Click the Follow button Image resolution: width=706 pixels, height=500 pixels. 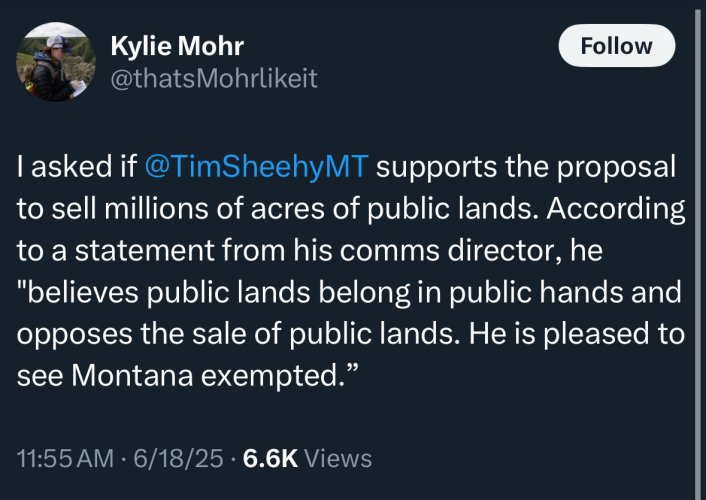click(x=617, y=46)
